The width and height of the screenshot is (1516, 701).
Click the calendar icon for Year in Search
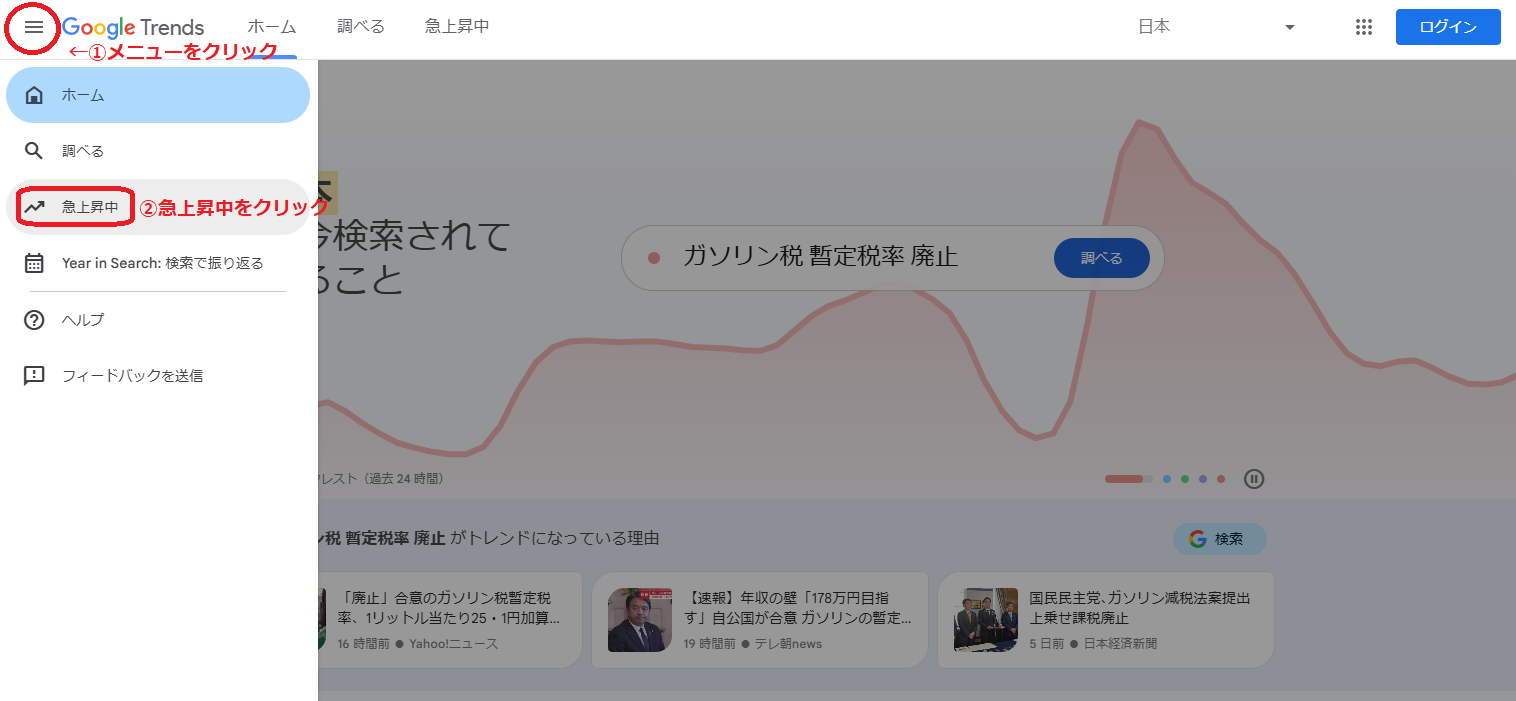coord(34,262)
